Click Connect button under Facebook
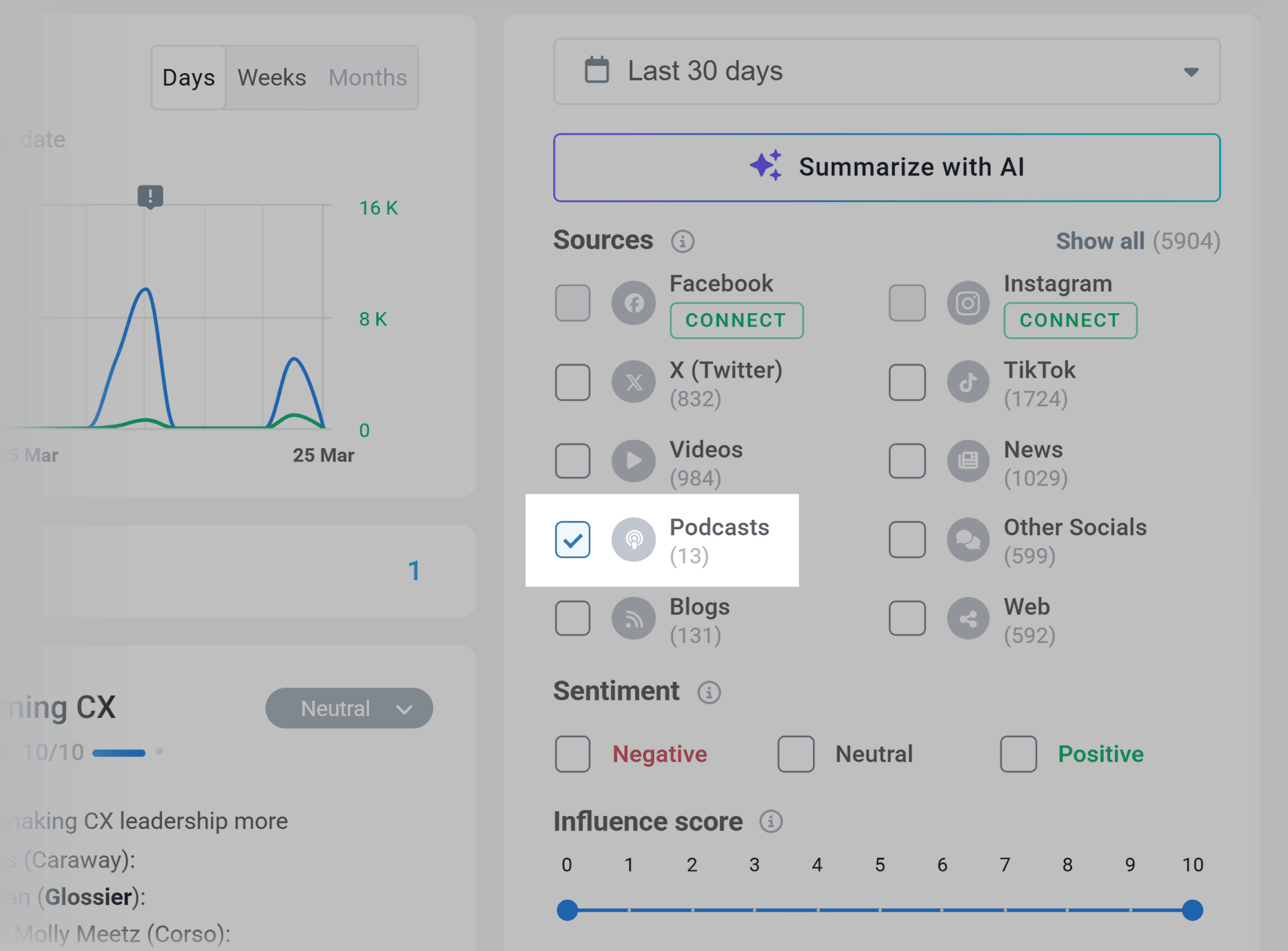The width and height of the screenshot is (1288, 951). click(736, 321)
